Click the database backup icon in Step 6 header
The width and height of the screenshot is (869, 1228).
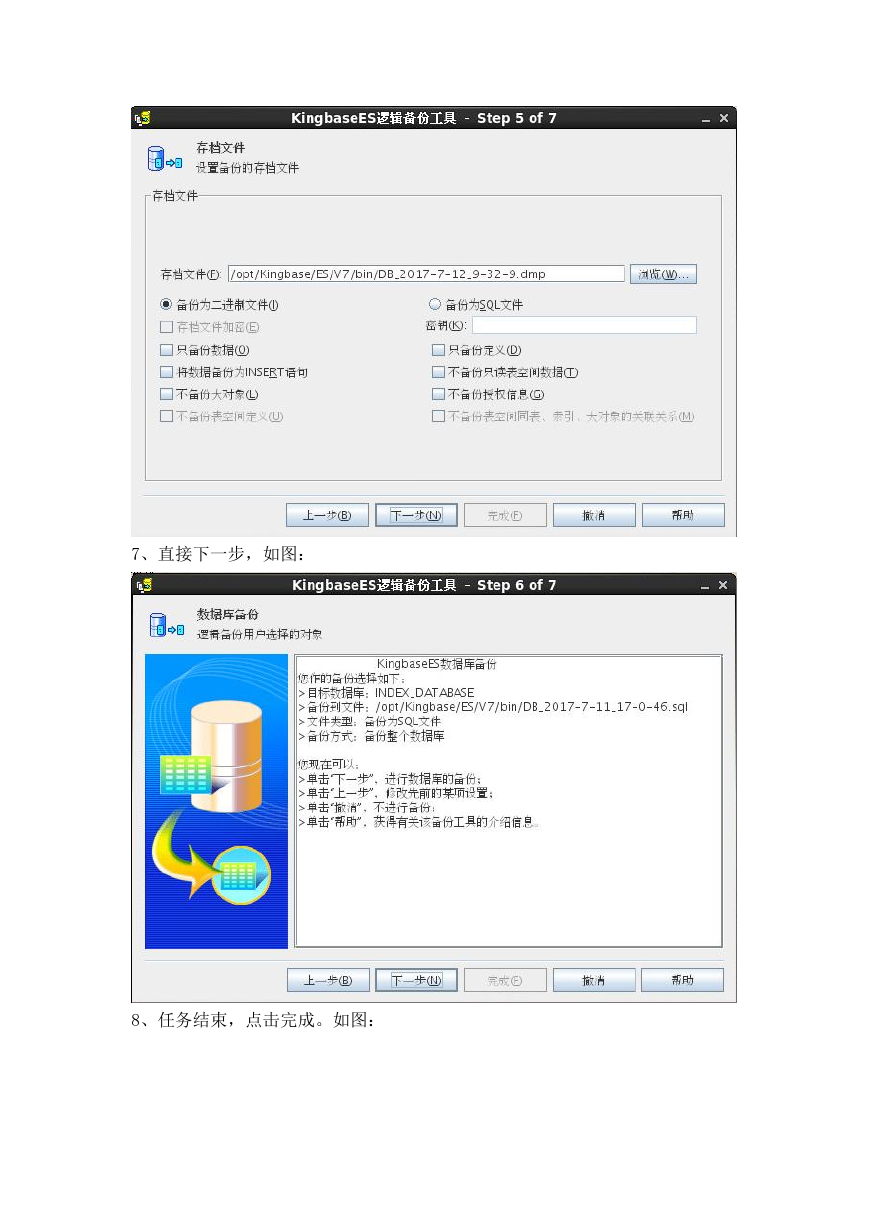pyautogui.click(x=165, y=627)
